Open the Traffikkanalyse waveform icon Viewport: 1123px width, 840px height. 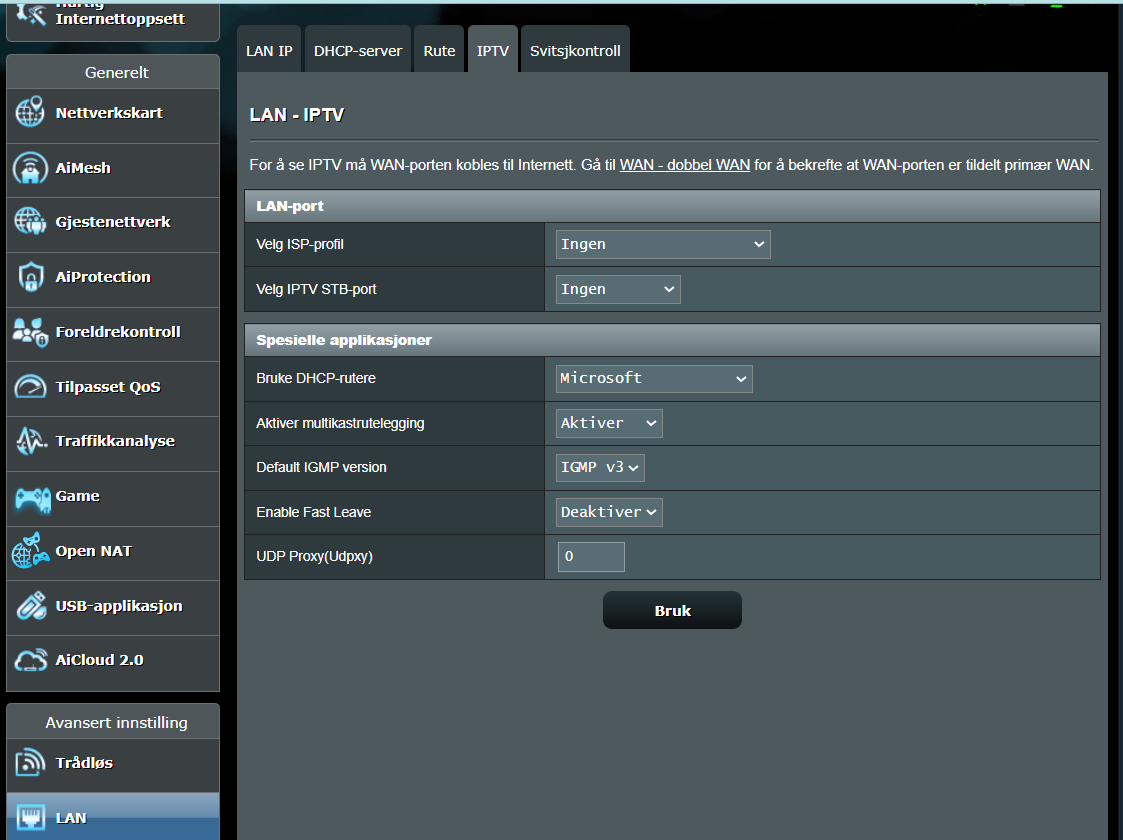tap(30, 441)
